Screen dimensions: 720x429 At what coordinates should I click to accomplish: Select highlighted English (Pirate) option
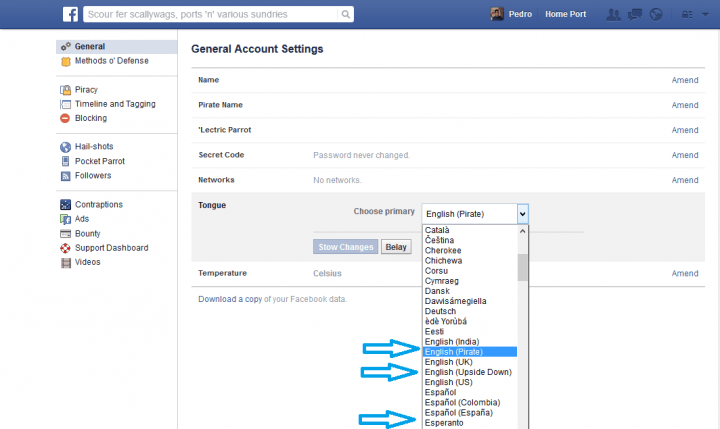[470, 352]
